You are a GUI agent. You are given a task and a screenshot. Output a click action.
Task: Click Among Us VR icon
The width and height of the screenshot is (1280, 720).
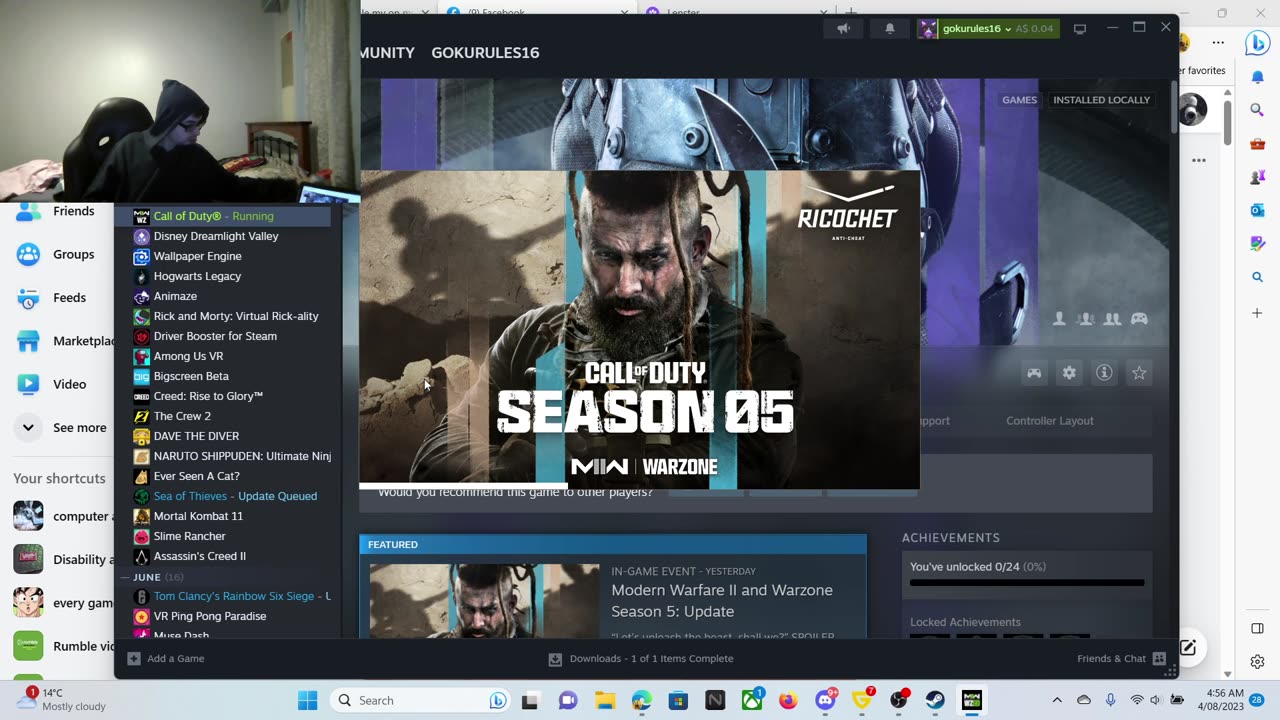pyautogui.click(x=141, y=356)
